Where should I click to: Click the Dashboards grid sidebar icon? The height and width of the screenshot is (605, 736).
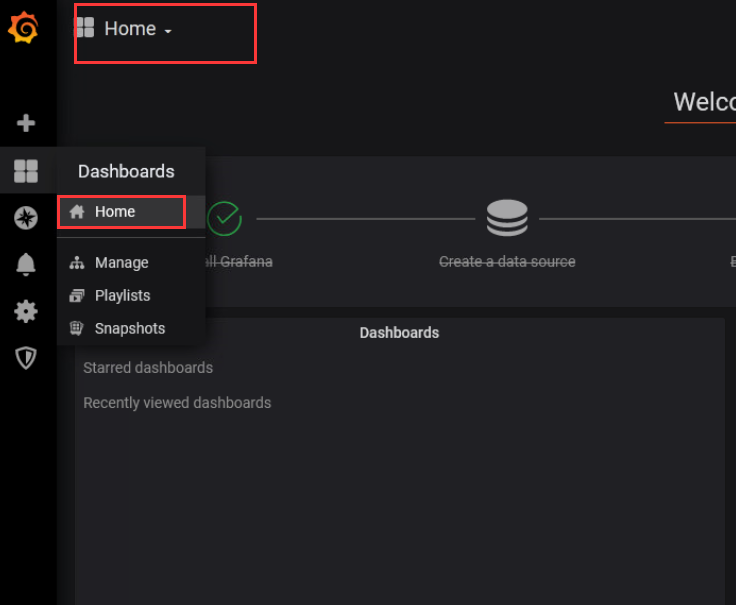click(26, 170)
